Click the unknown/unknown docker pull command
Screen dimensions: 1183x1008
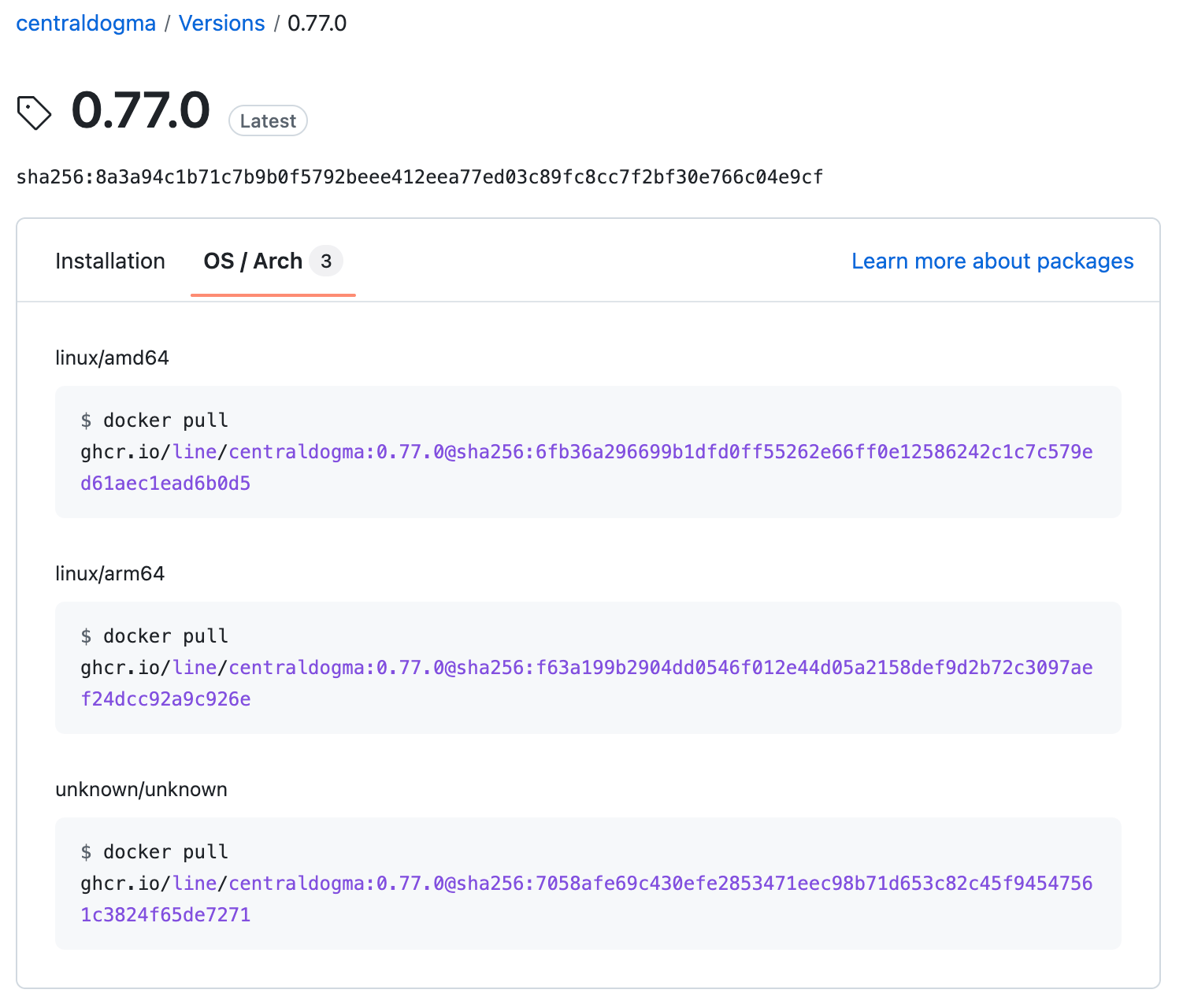(588, 884)
